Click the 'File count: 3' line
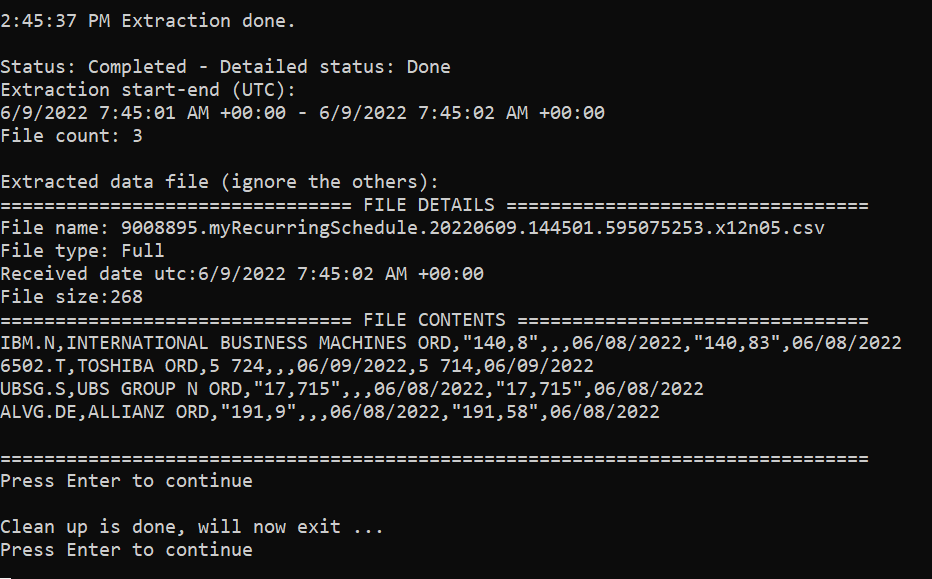This screenshot has height=579, width=932. (x=71, y=136)
